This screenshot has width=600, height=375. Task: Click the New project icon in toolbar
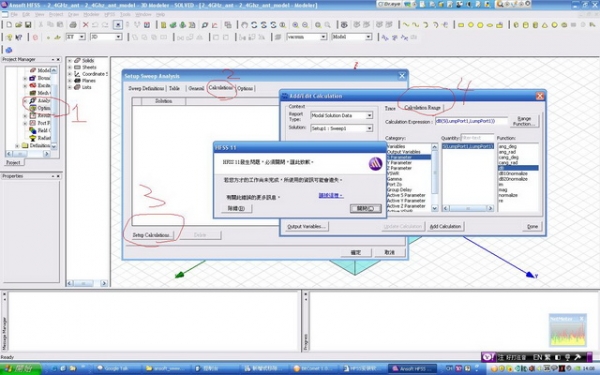pos(9,25)
